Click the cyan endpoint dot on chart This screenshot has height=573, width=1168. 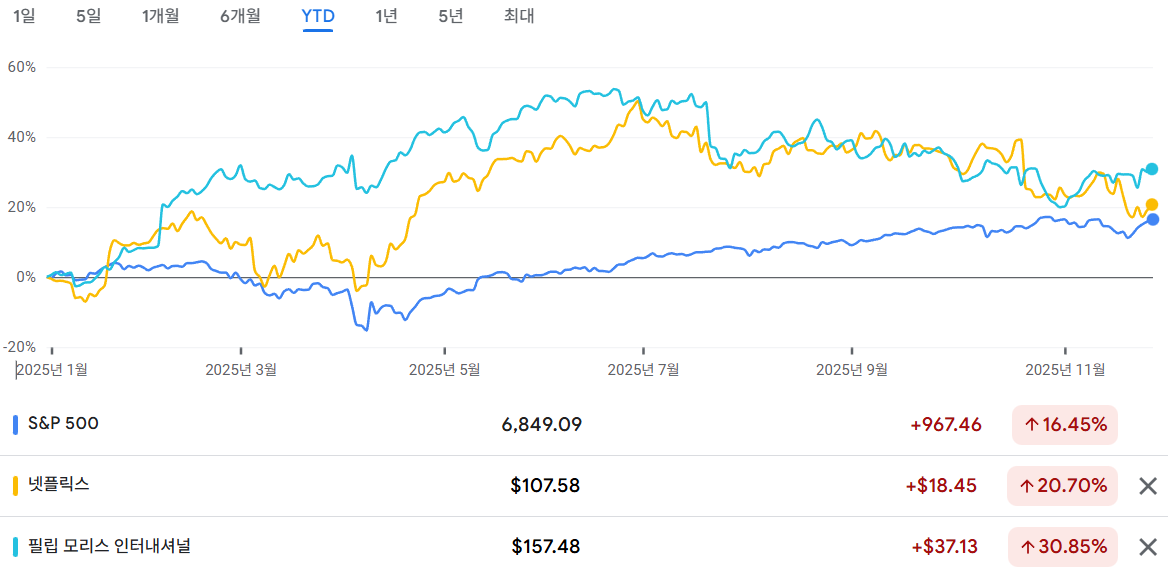1152,169
